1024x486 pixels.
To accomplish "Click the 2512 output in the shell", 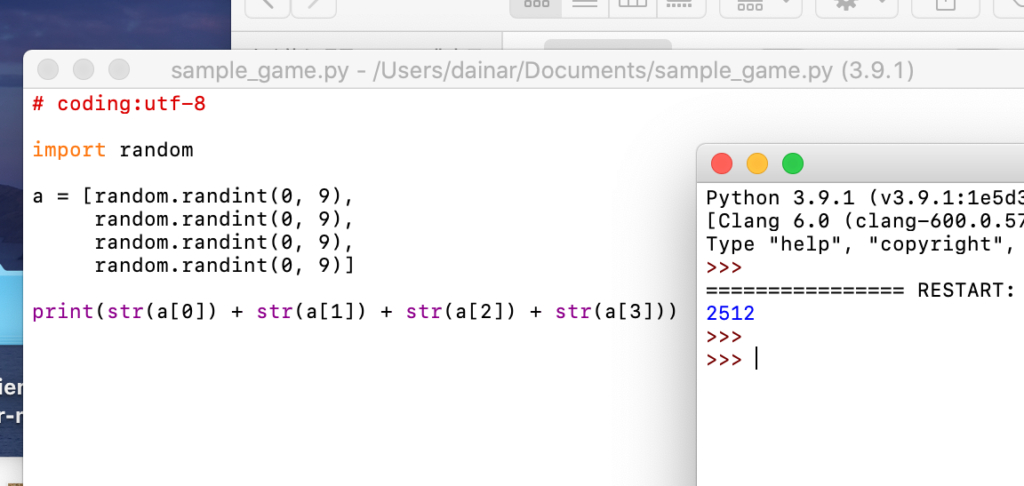I will click(730, 313).
